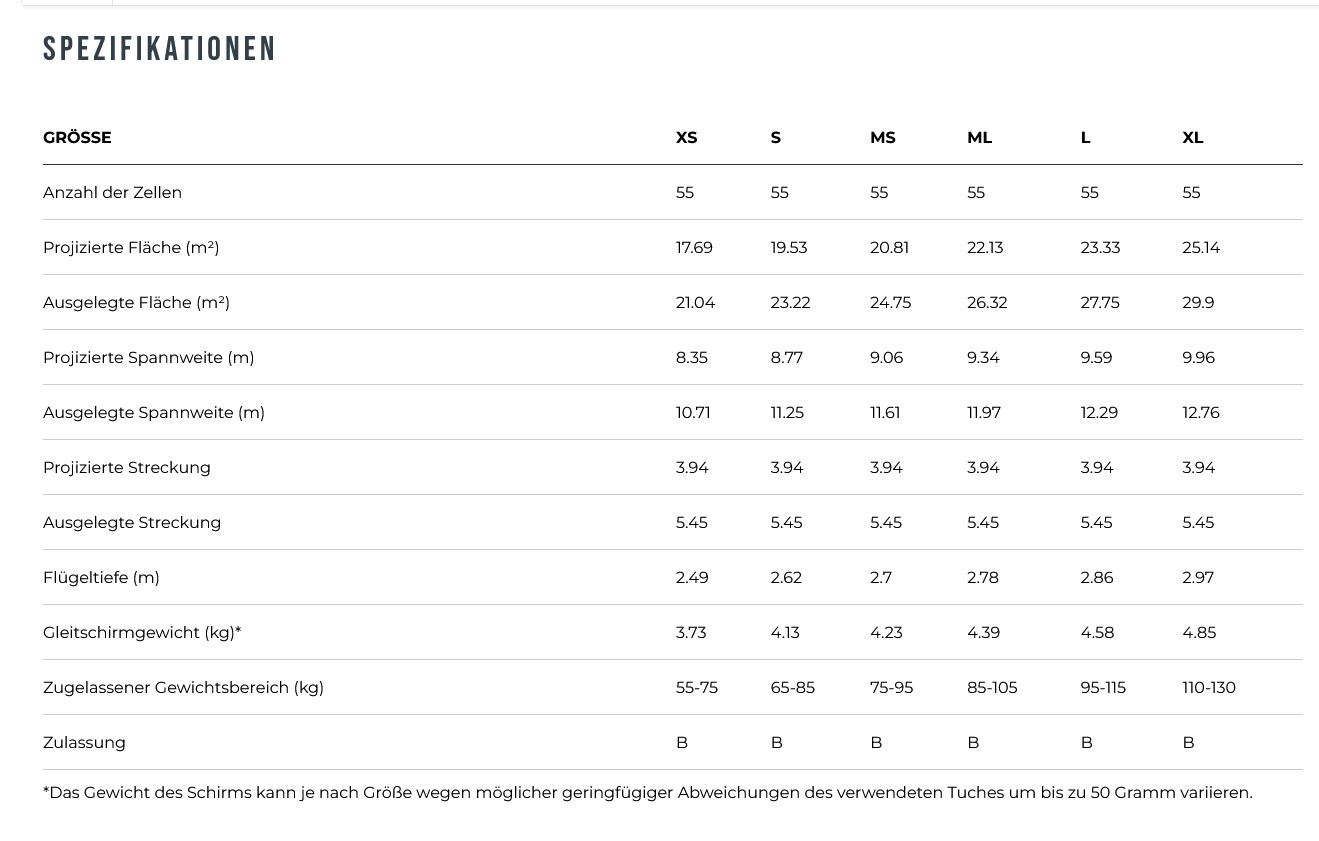Click the Zugelassener Gewichtsbereich (kg) row label
Image resolution: width=1319 pixels, height=841 pixels.
point(183,688)
